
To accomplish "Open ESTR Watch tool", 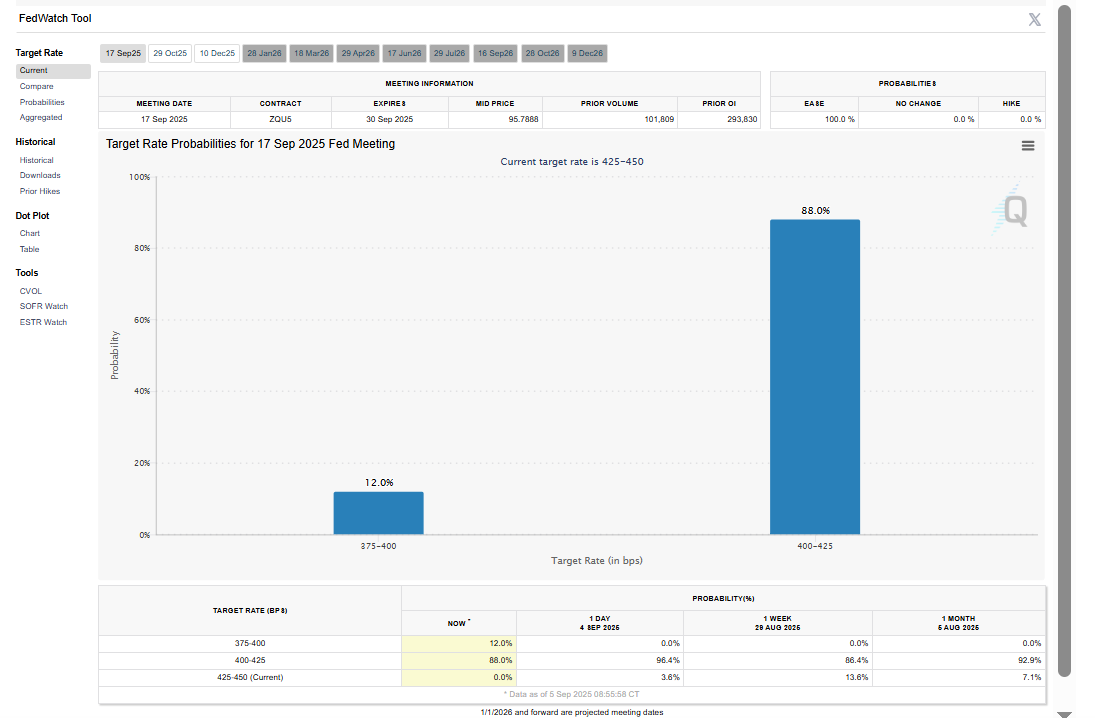I will point(43,322).
